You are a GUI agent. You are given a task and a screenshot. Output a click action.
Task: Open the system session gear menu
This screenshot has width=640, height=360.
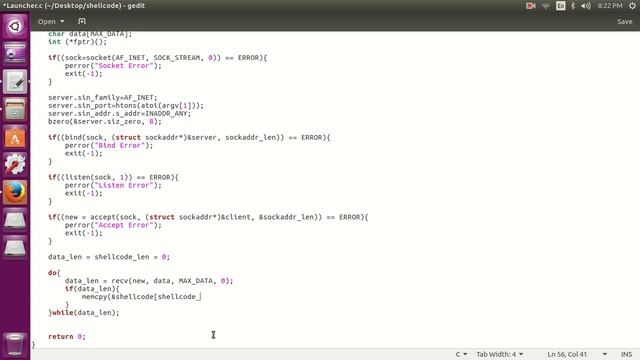pyautogui.click(x=632, y=6)
